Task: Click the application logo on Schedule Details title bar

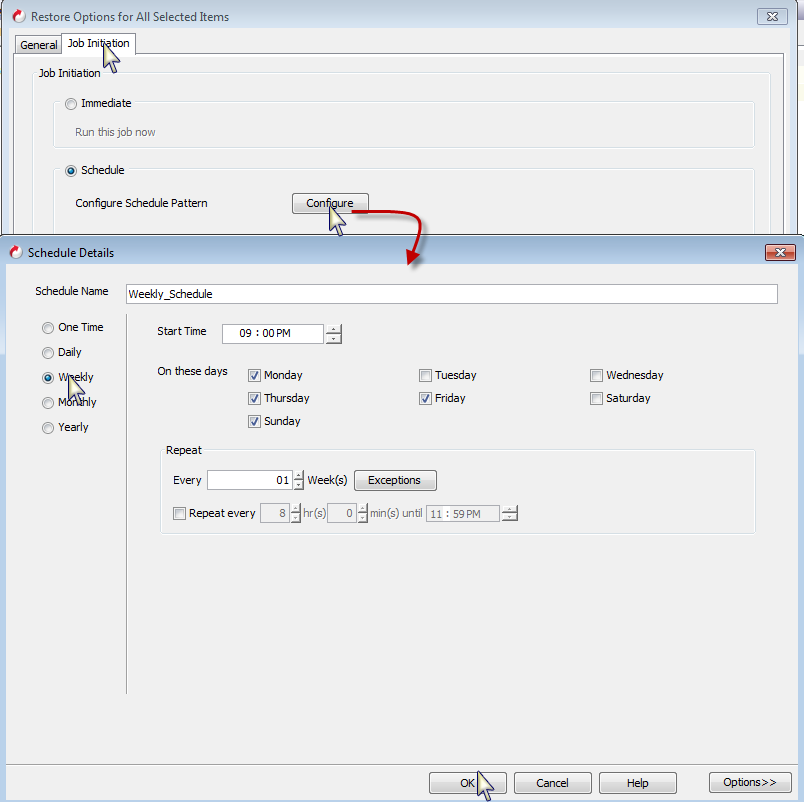Action: tap(14, 252)
